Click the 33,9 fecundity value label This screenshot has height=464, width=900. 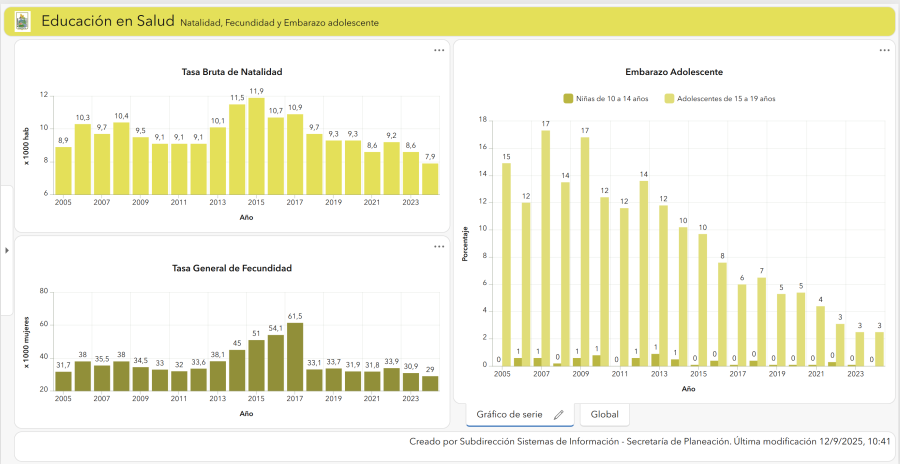(x=391, y=362)
